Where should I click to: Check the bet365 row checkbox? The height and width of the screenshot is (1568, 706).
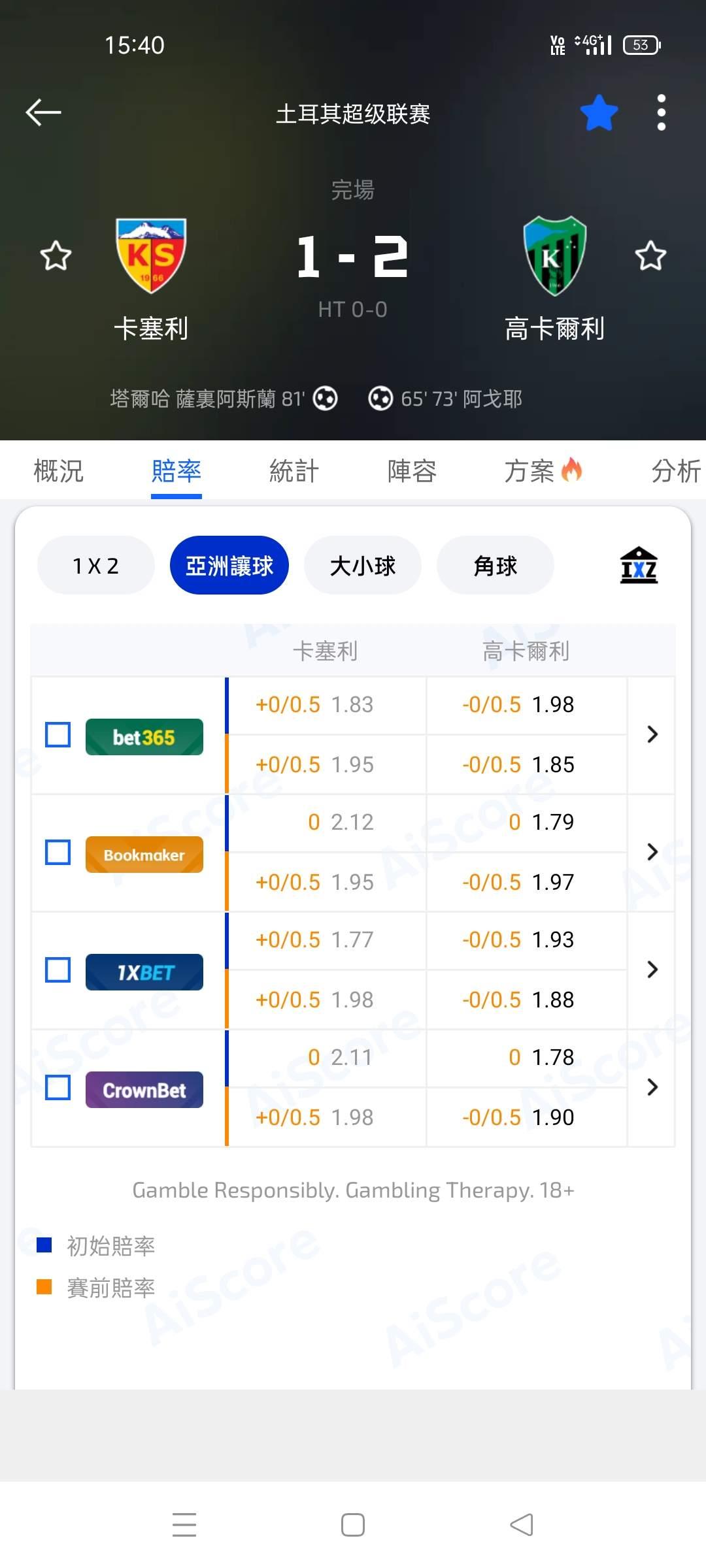click(58, 734)
